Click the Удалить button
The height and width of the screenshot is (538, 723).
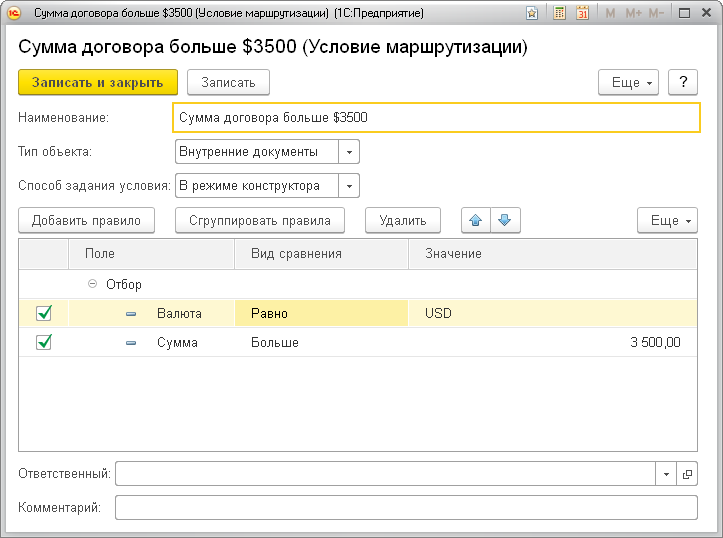pos(403,220)
